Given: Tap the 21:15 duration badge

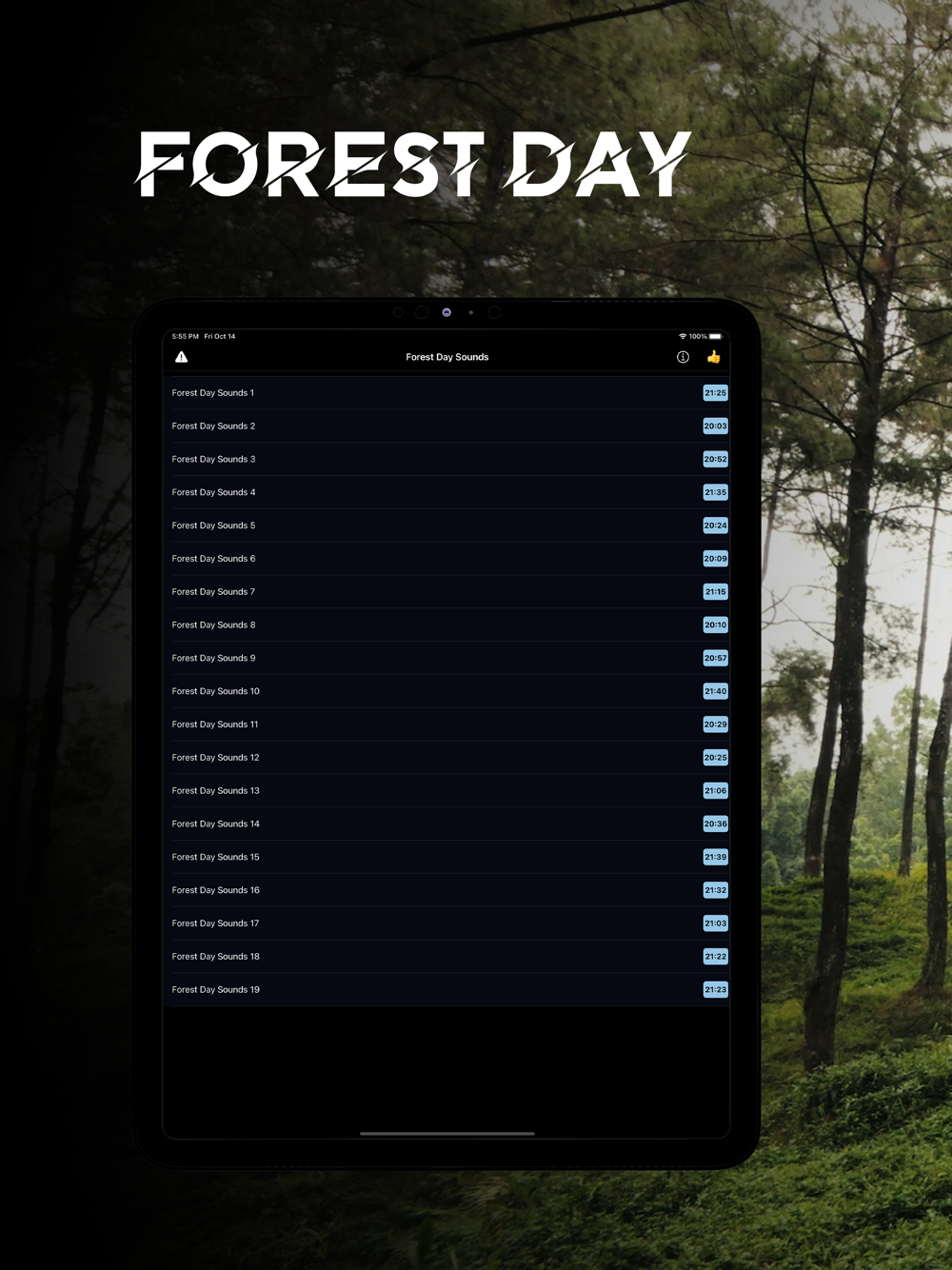Looking at the screenshot, I should (x=715, y=592).
